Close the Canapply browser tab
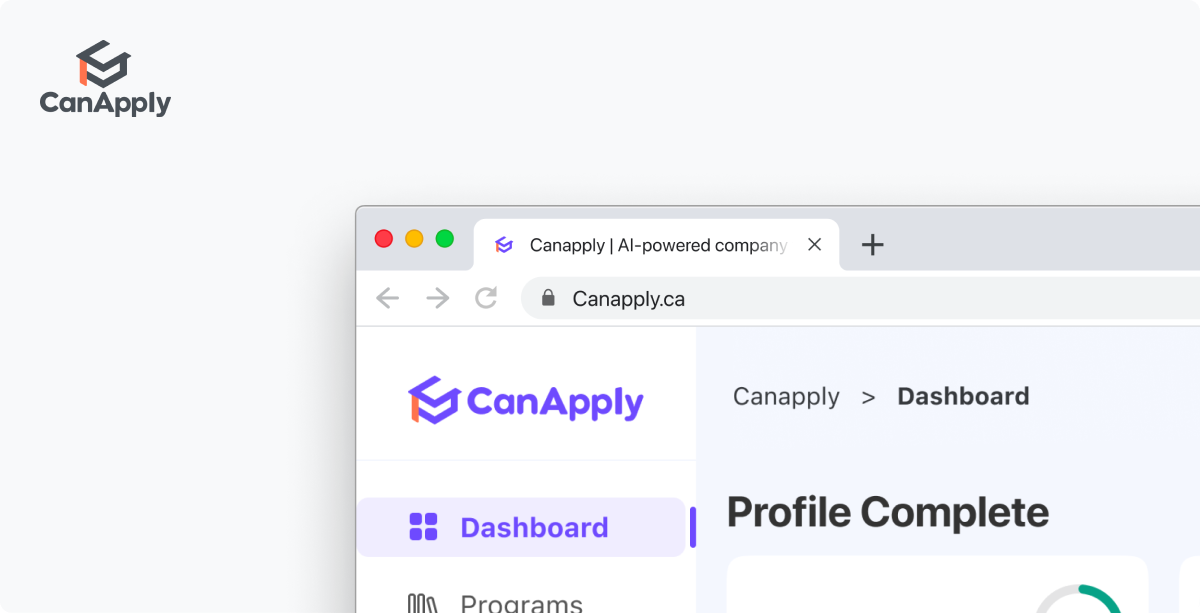The width and height of the screenshot is (1200, 613). coord(814,244)
